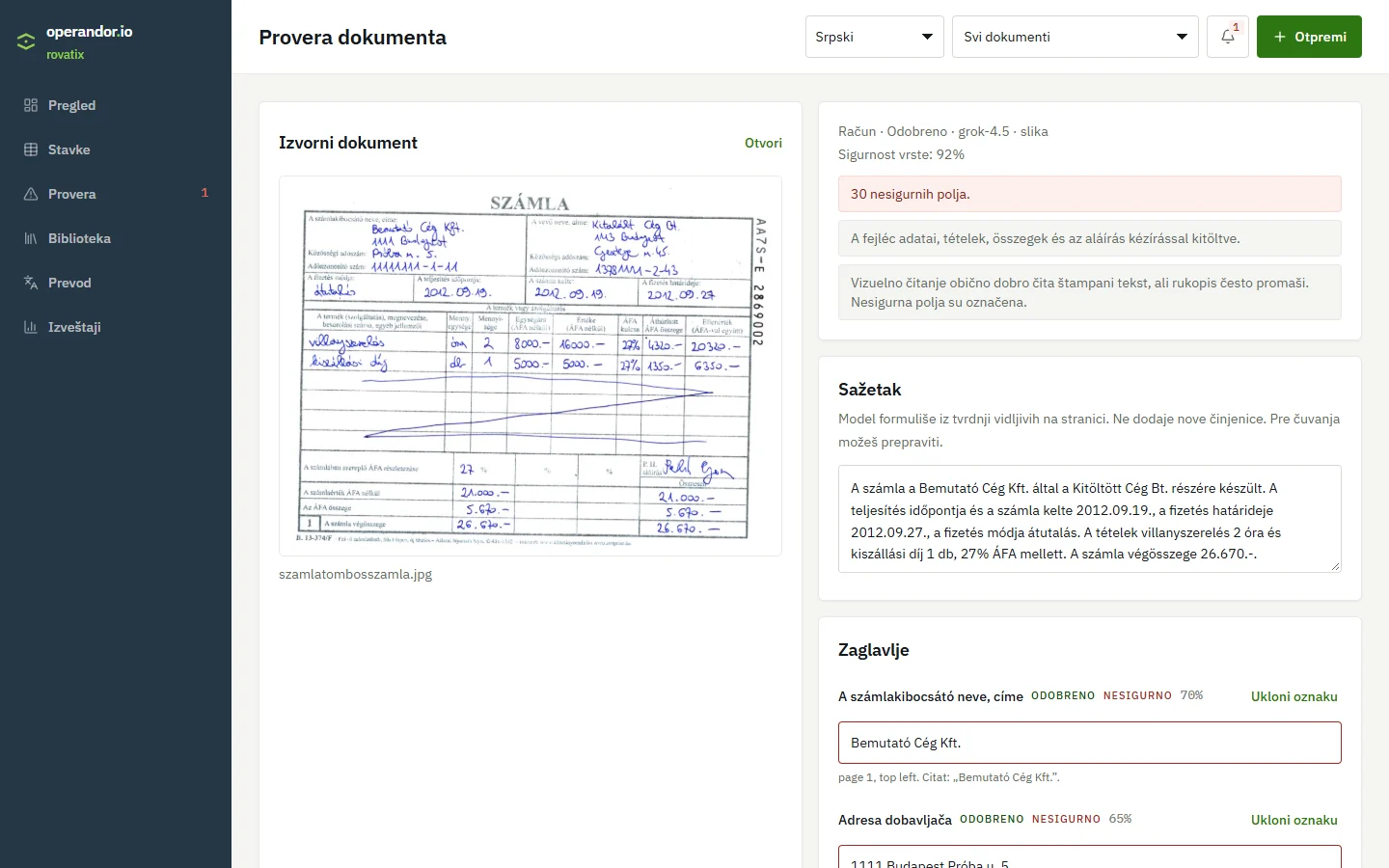The image size is (1389, 868).
Task: Click the 'page 1, top left' citation text
Action: coord(949,777)
